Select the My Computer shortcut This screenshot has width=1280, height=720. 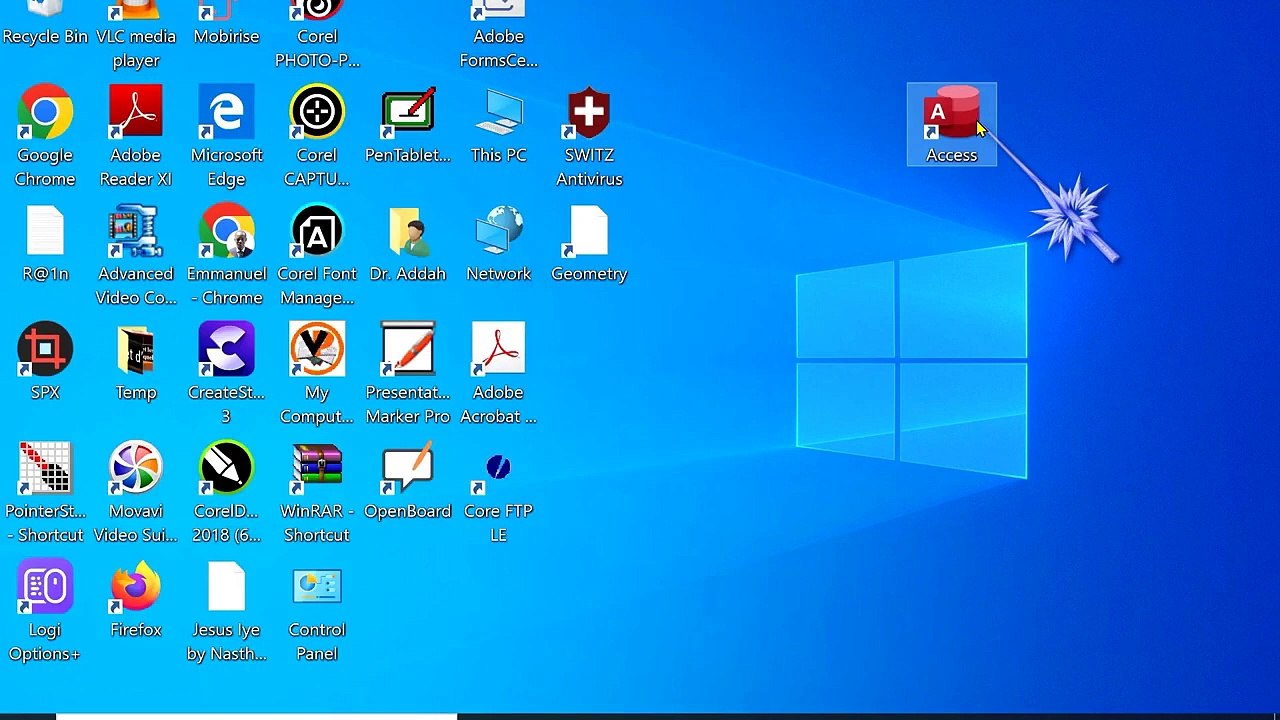click(317, 374)
